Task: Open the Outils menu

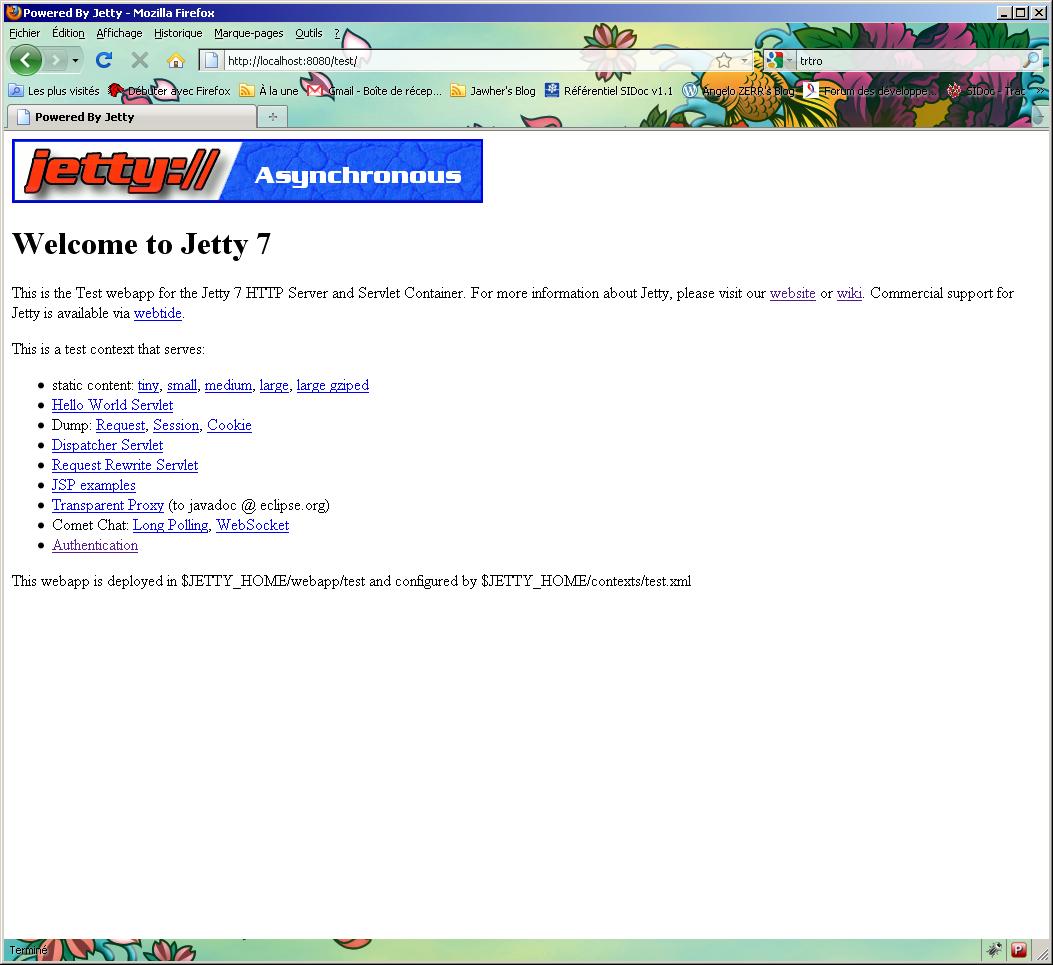Action: (x=309, y=33)
